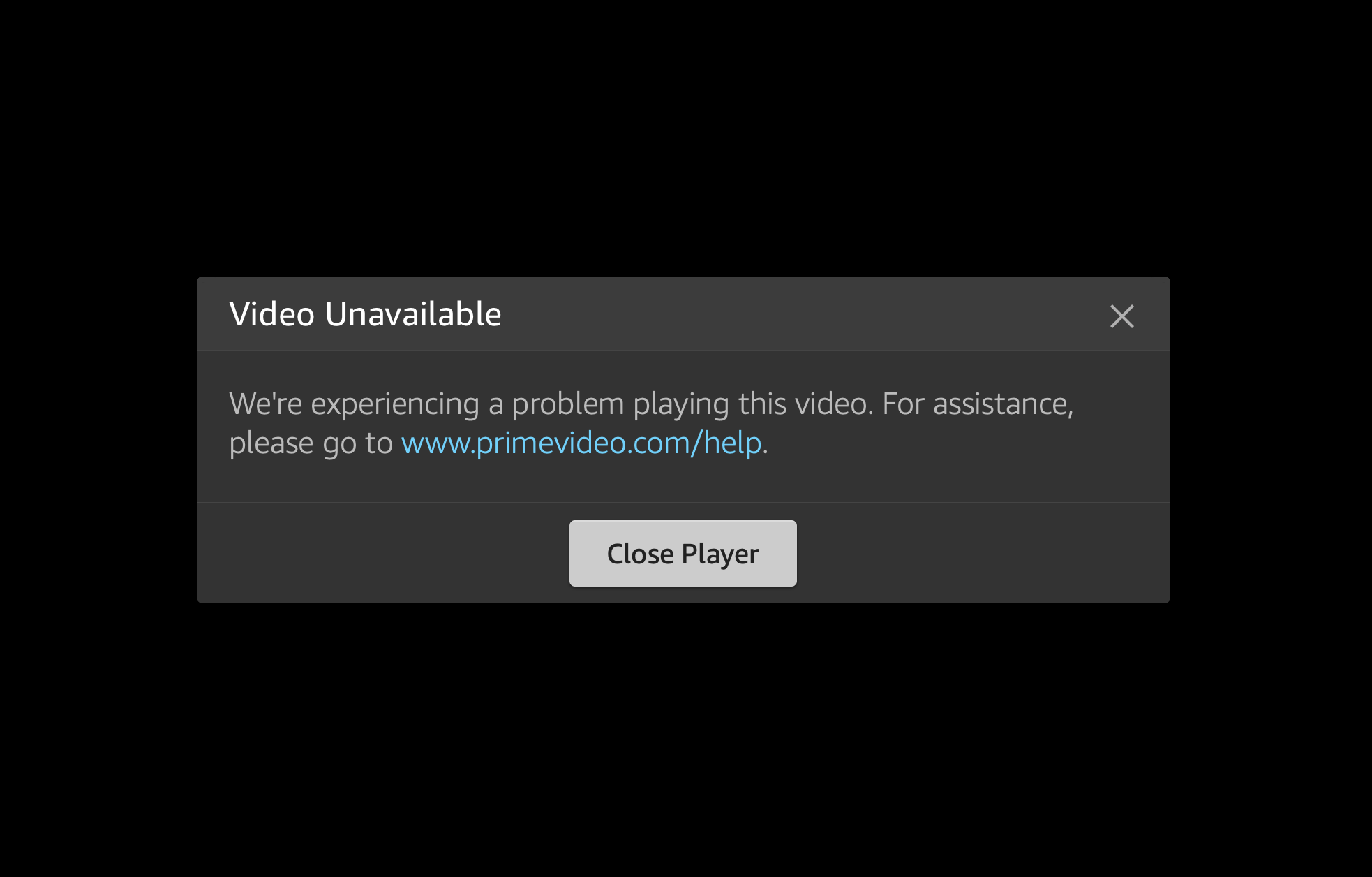Visit the Prime Video help page link
Screen dimensions: 1372x877
pyautogui.click(x=581, y=443)
